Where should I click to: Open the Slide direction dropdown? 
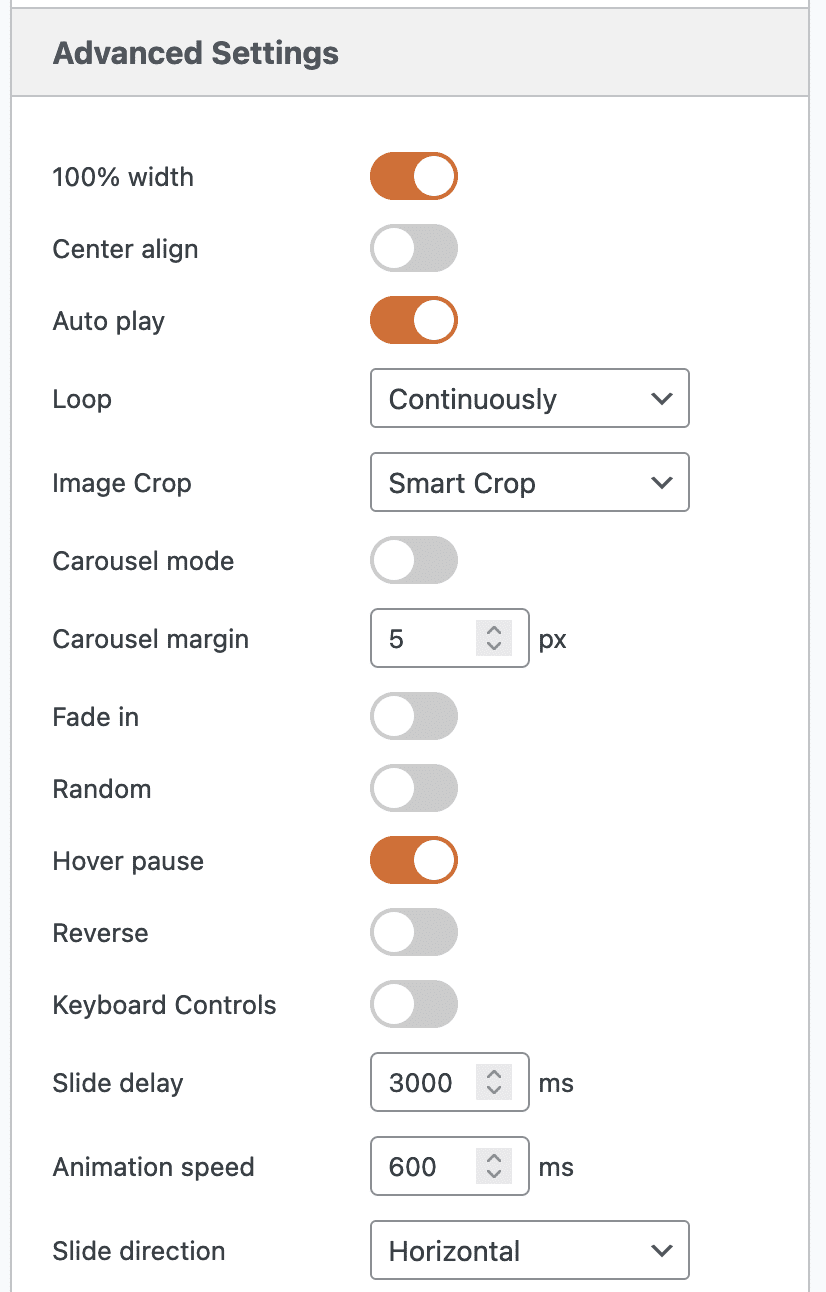point(529,1251)
